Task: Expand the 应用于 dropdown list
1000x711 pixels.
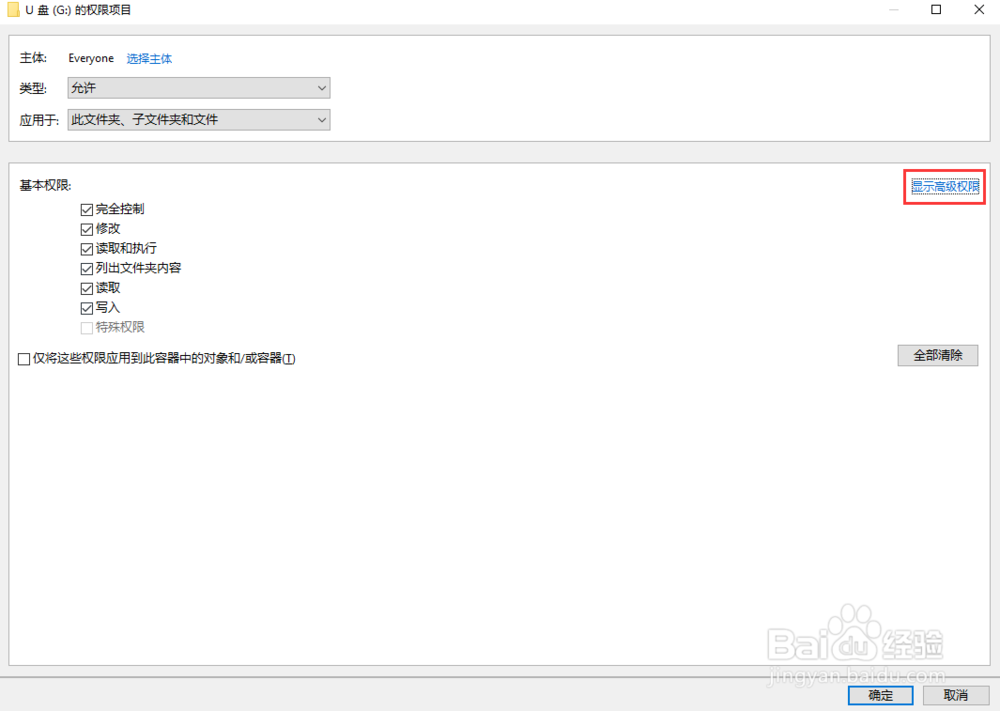Action: tap(199, 120)
